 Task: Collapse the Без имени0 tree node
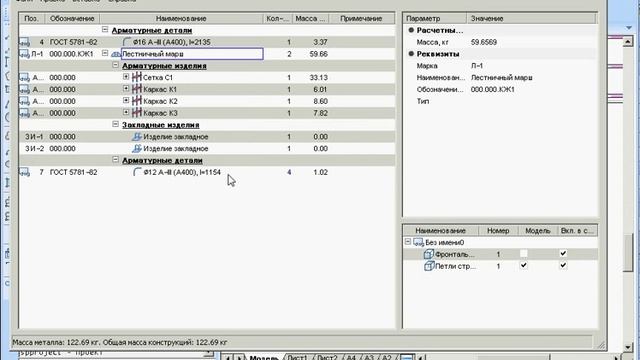tap(408, 242)
